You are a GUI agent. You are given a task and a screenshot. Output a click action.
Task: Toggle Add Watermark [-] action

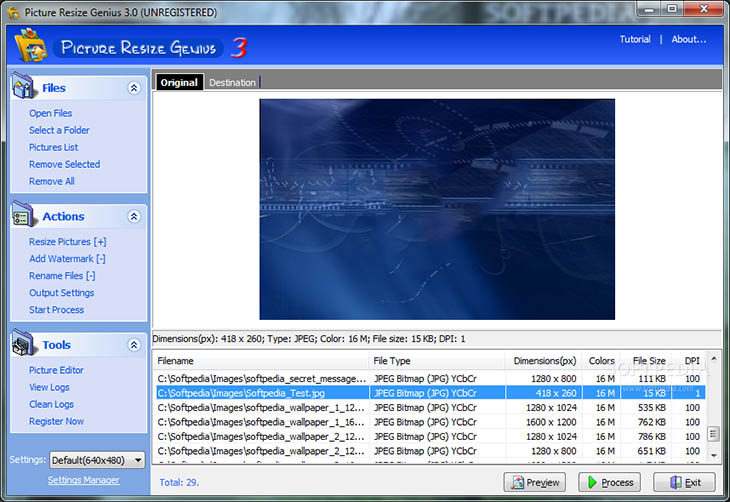pyautogui.click(x=67, y=259)
